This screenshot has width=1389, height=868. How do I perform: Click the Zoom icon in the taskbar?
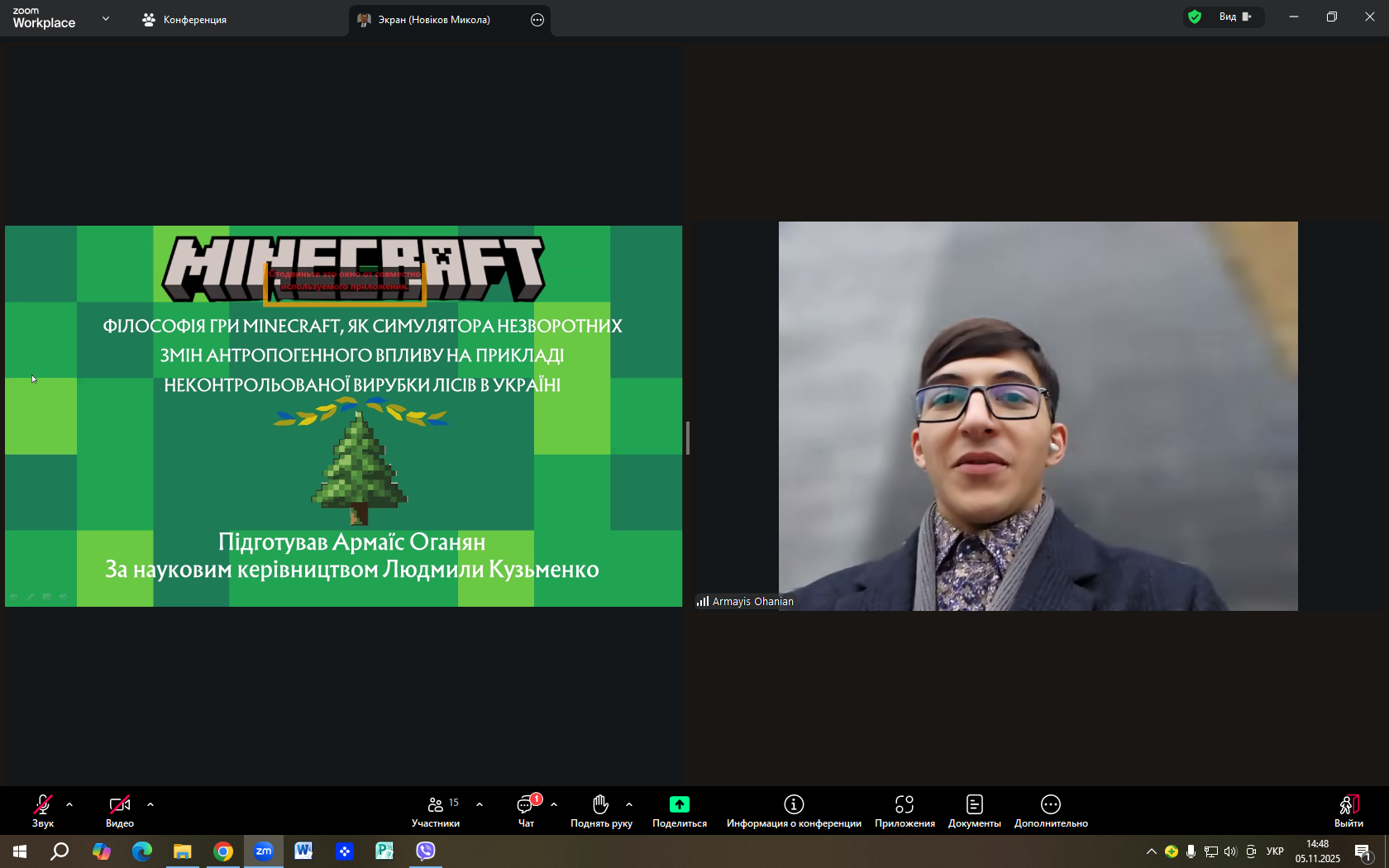tap(264, 851)
